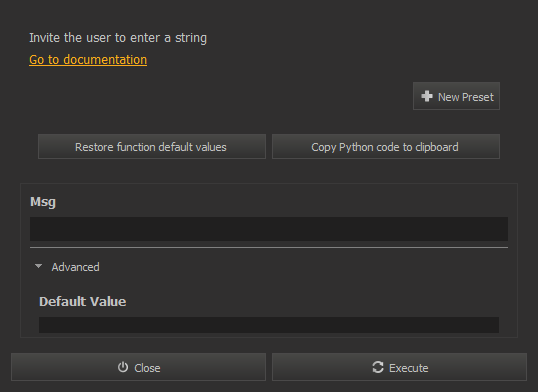The width and height of the screenshot is (538, 392).
Task: Focus the Msg text field
Action: [269, 229]
